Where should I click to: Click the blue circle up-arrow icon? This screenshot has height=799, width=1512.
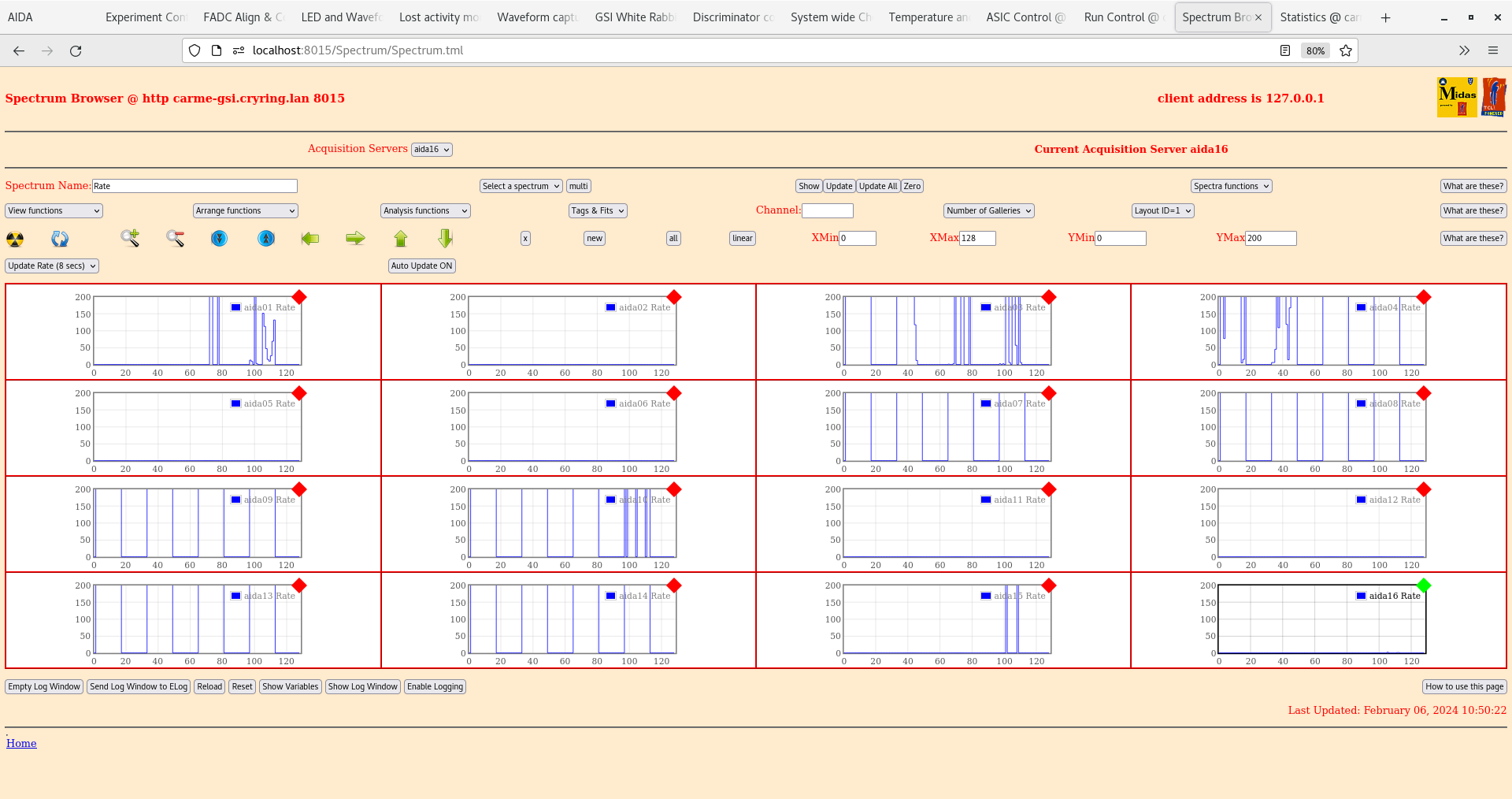266,238
